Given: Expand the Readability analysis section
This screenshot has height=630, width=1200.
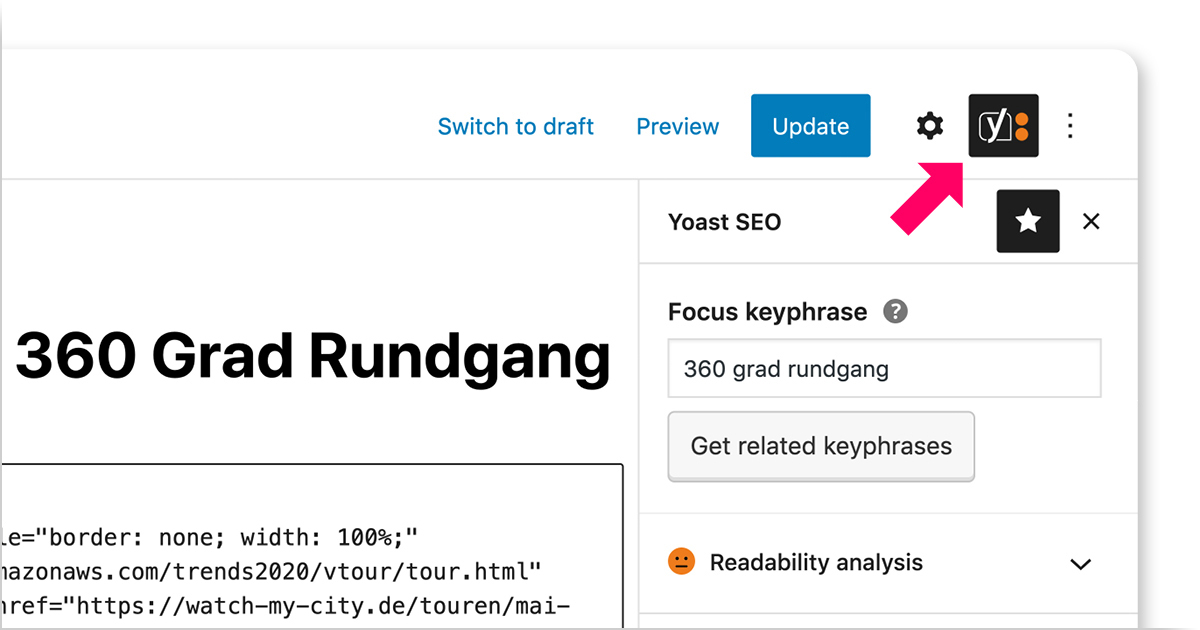Looking at the screenshot, I should (816, 563).
